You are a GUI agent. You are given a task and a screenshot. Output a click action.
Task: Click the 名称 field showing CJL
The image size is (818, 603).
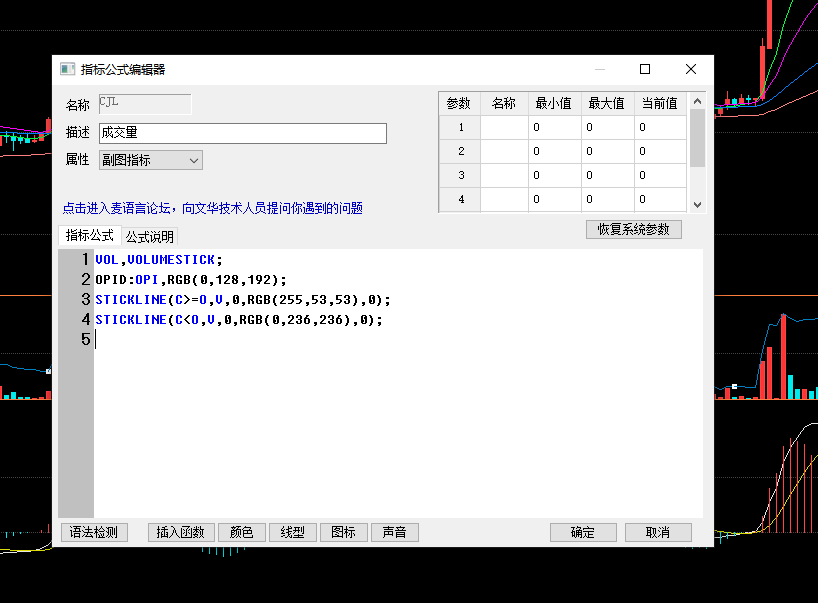tap(143, 104)
